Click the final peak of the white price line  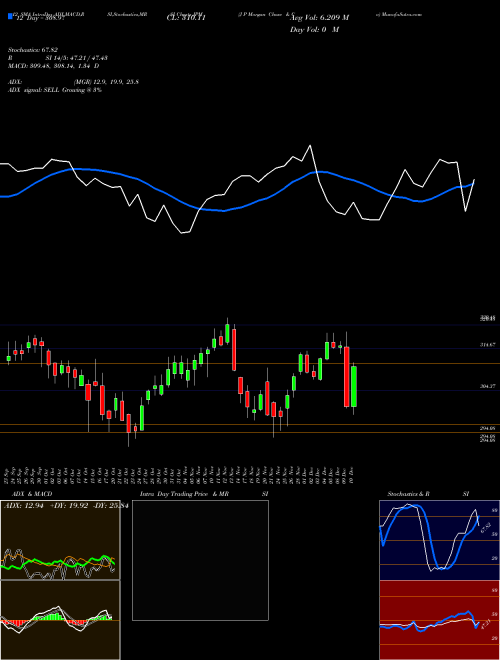[440, 160]
